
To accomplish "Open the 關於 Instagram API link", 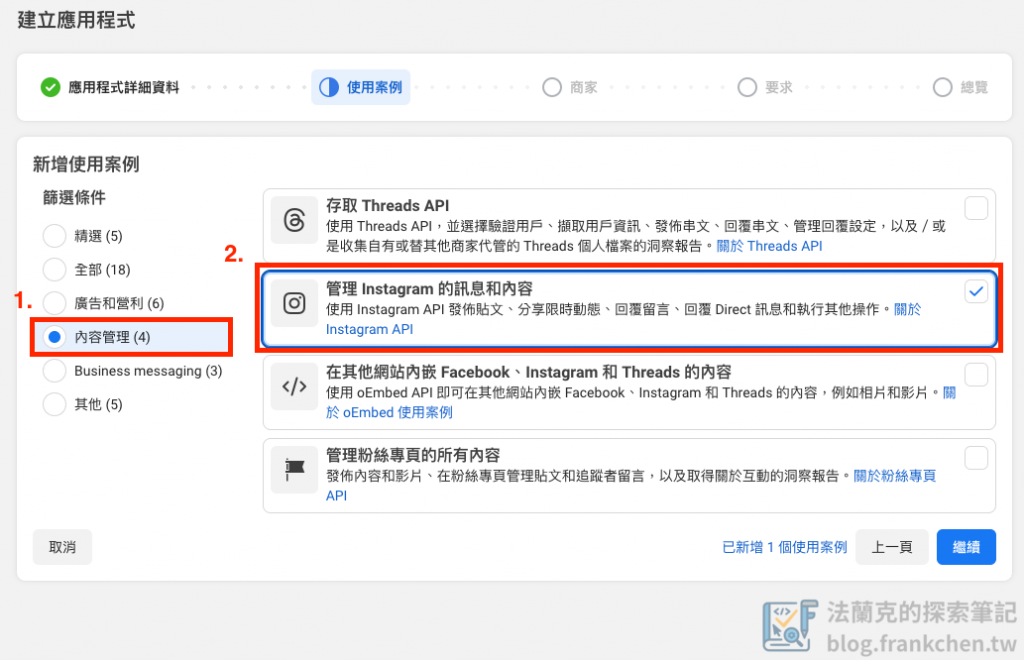I will [370, 329].
